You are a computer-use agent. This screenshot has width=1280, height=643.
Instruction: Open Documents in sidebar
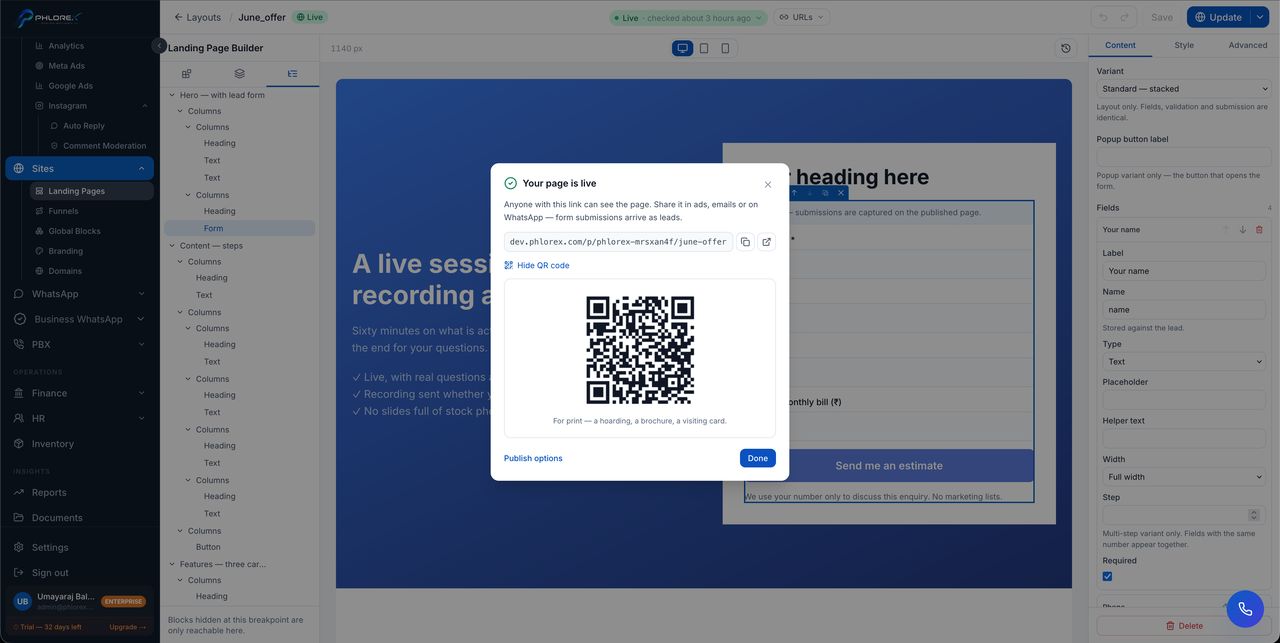(x=57, y=518)
